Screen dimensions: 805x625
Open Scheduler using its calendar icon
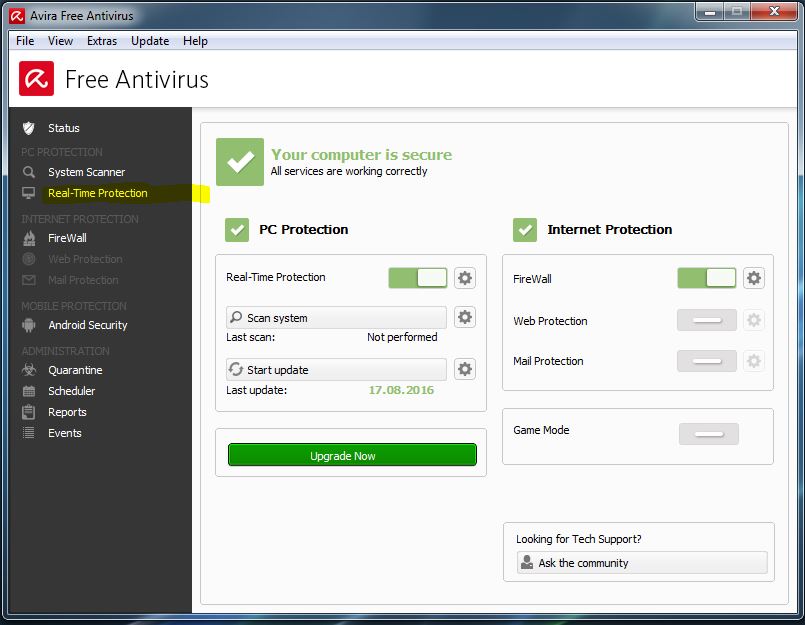tap(30, 391)
